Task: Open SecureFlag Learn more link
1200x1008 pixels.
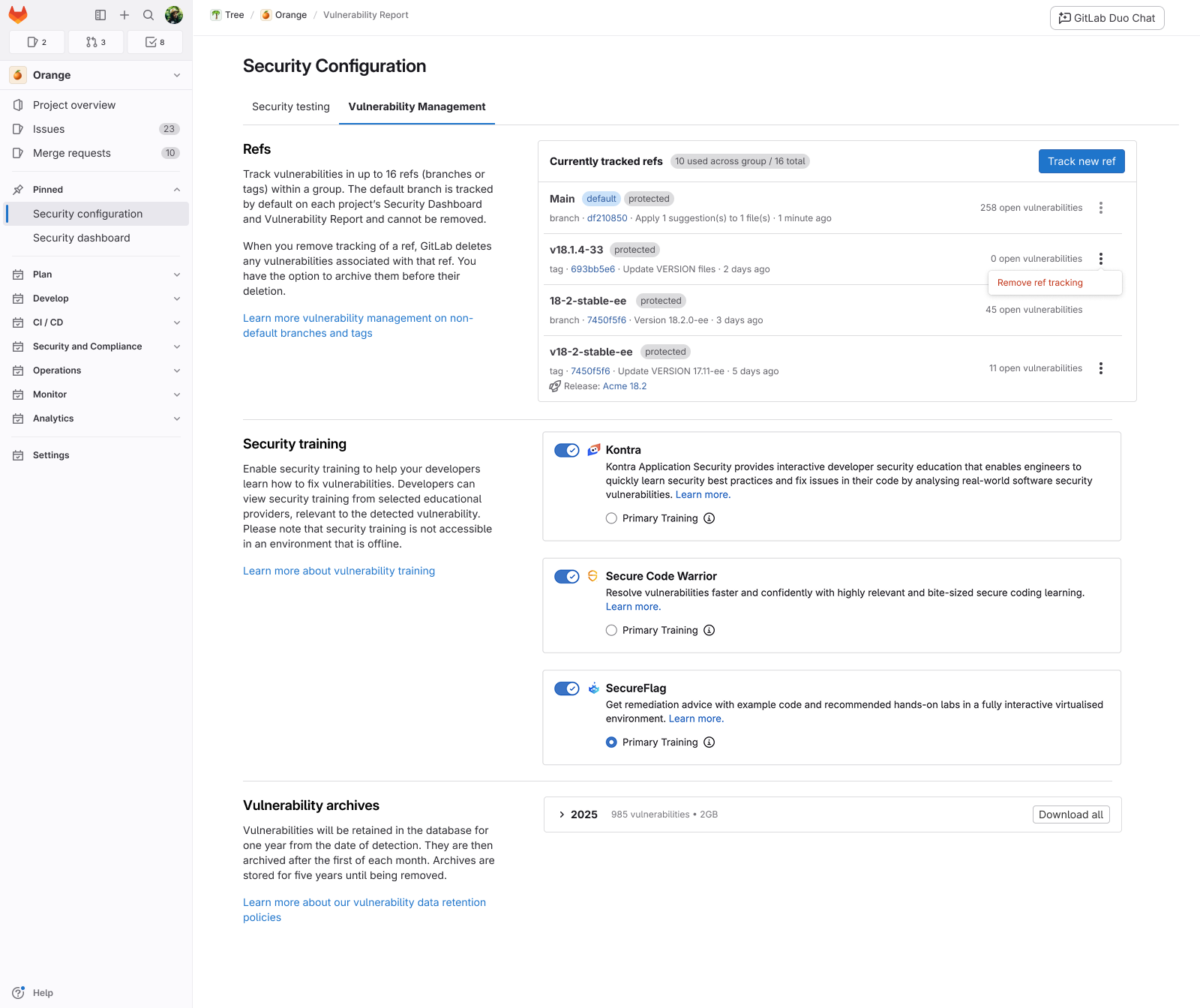Action: pos(696,718)
